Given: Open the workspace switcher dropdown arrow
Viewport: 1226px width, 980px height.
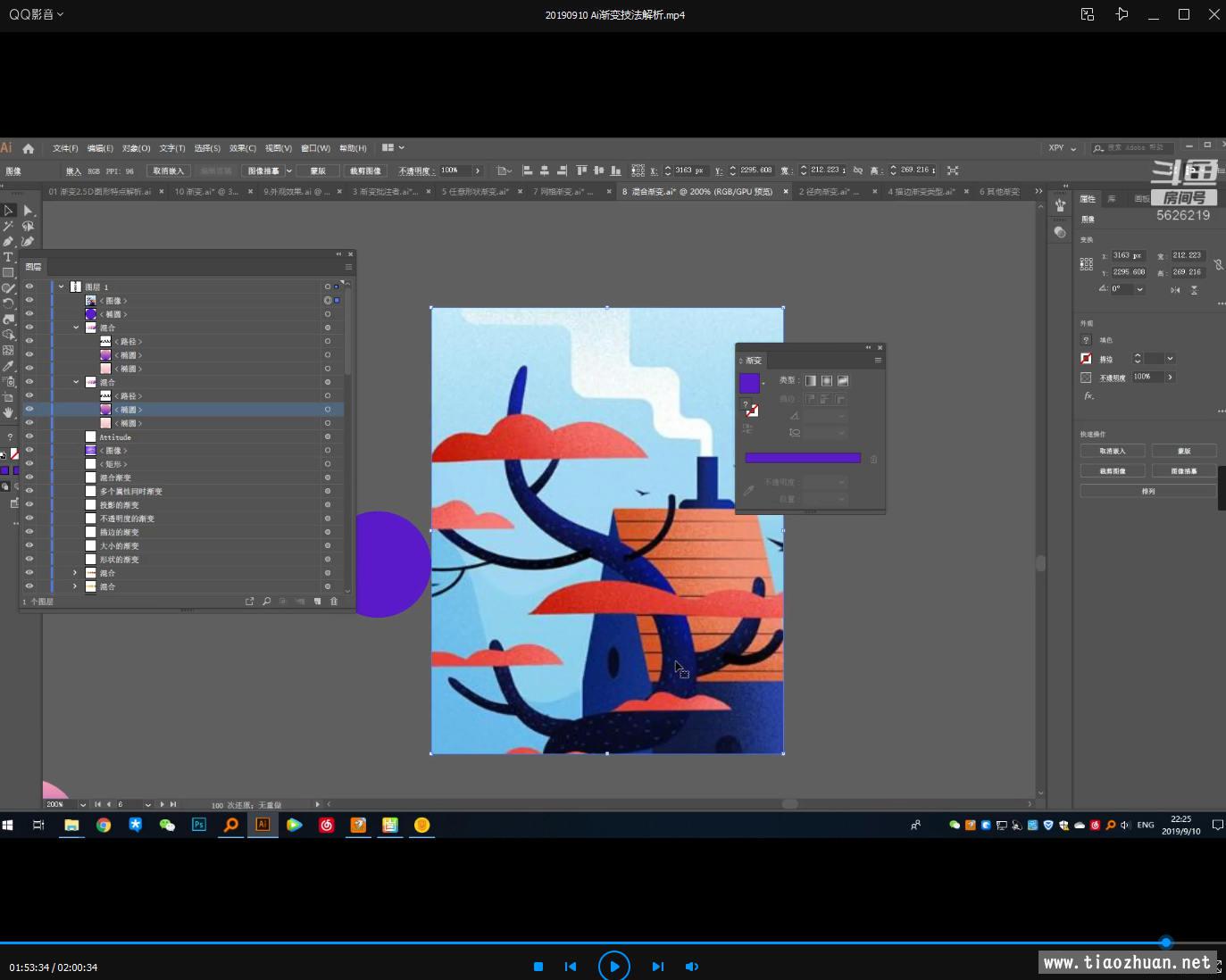Looking at the screenshot, I should (402, 148).
